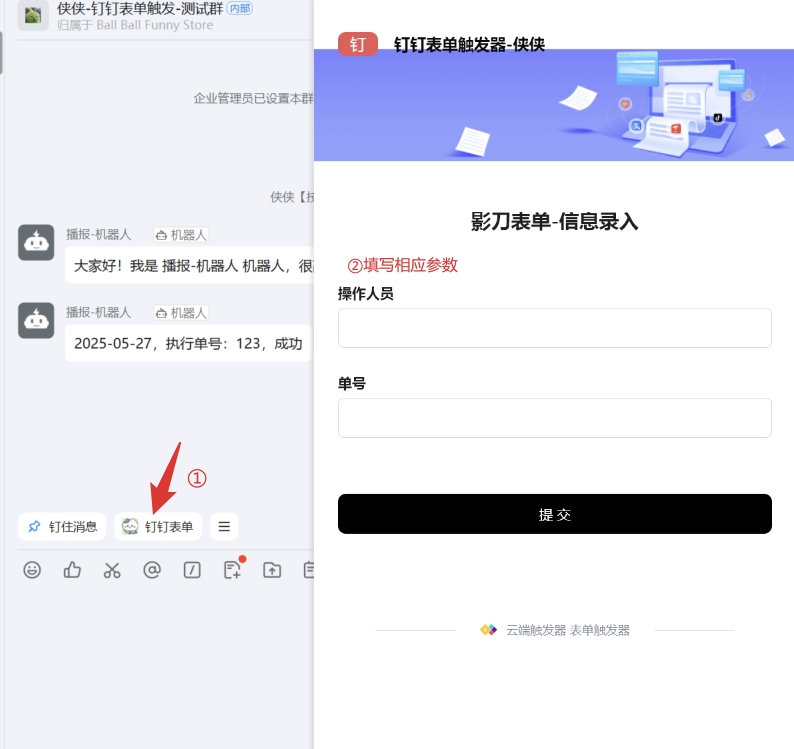This screenshot has width=794, height=749.
Task: Click the 机器人 tag above 2025-05-27 message
Action: 181,313
